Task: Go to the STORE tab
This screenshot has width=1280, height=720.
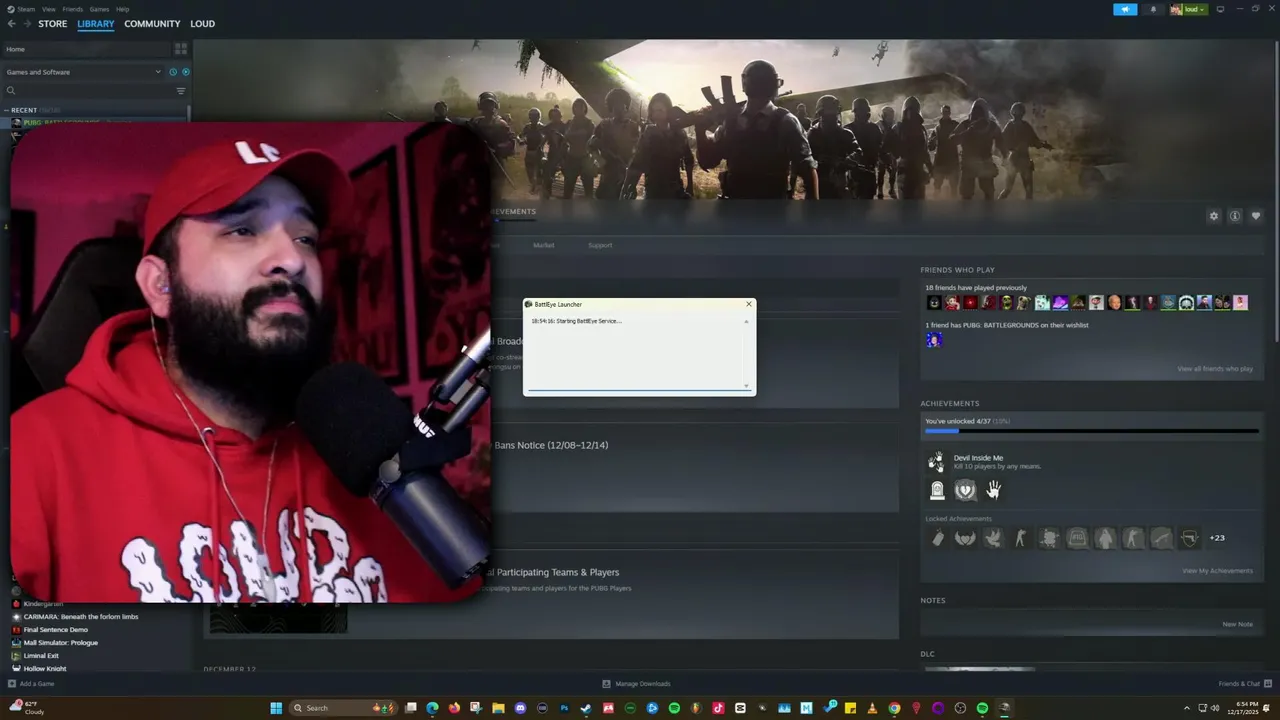Action: [x=53, y=24]
